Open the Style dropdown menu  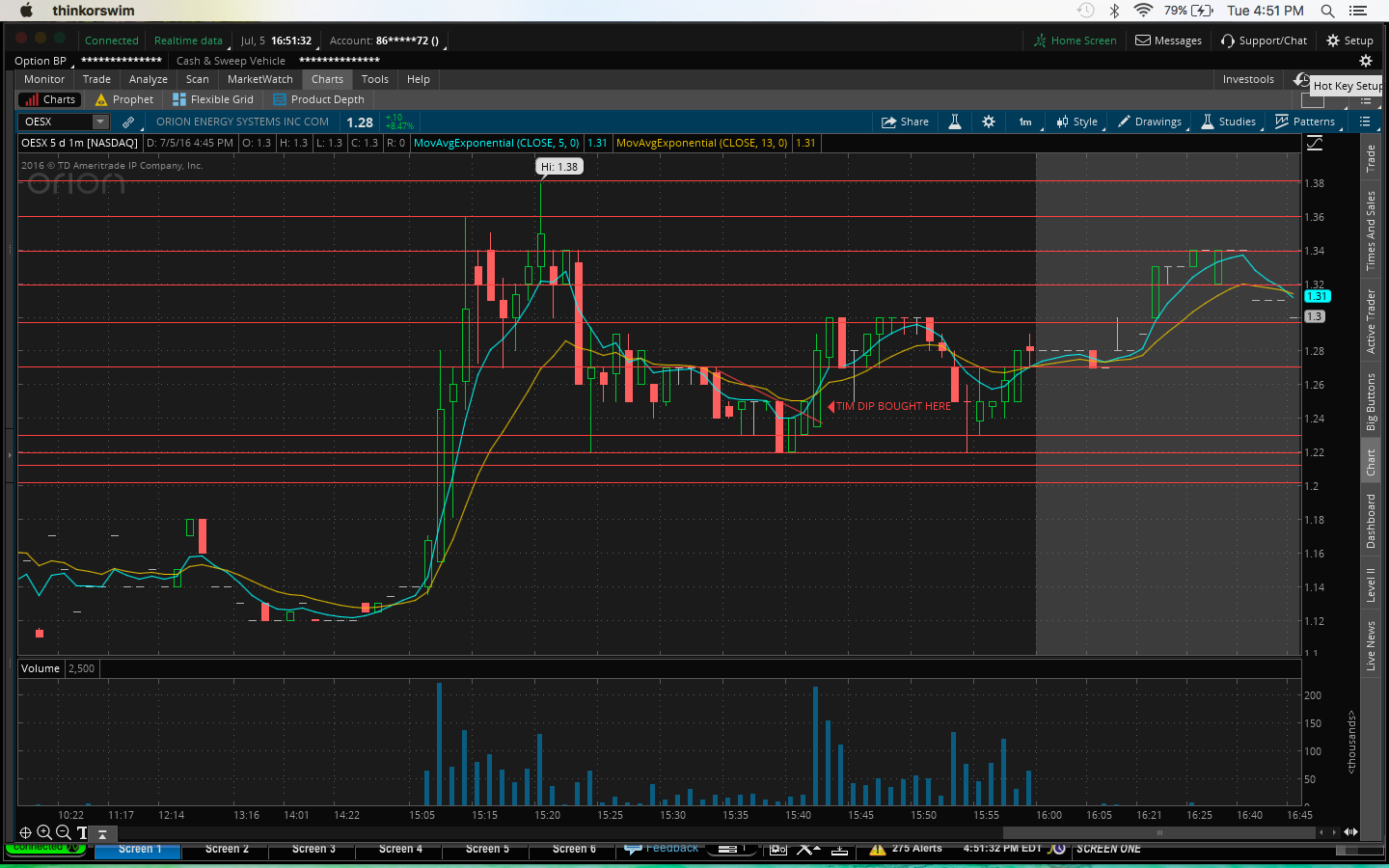[1077, 122]
